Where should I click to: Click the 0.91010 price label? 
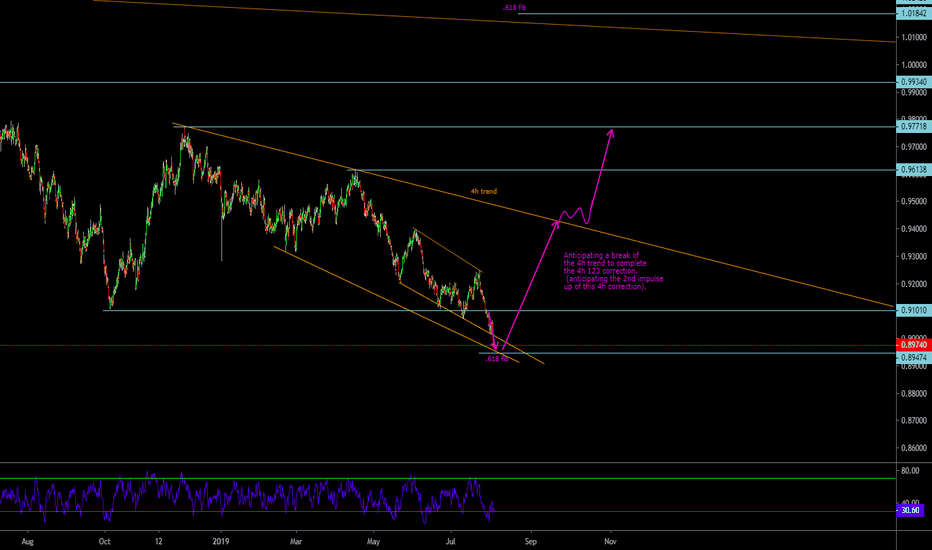[x=914, y=310]
